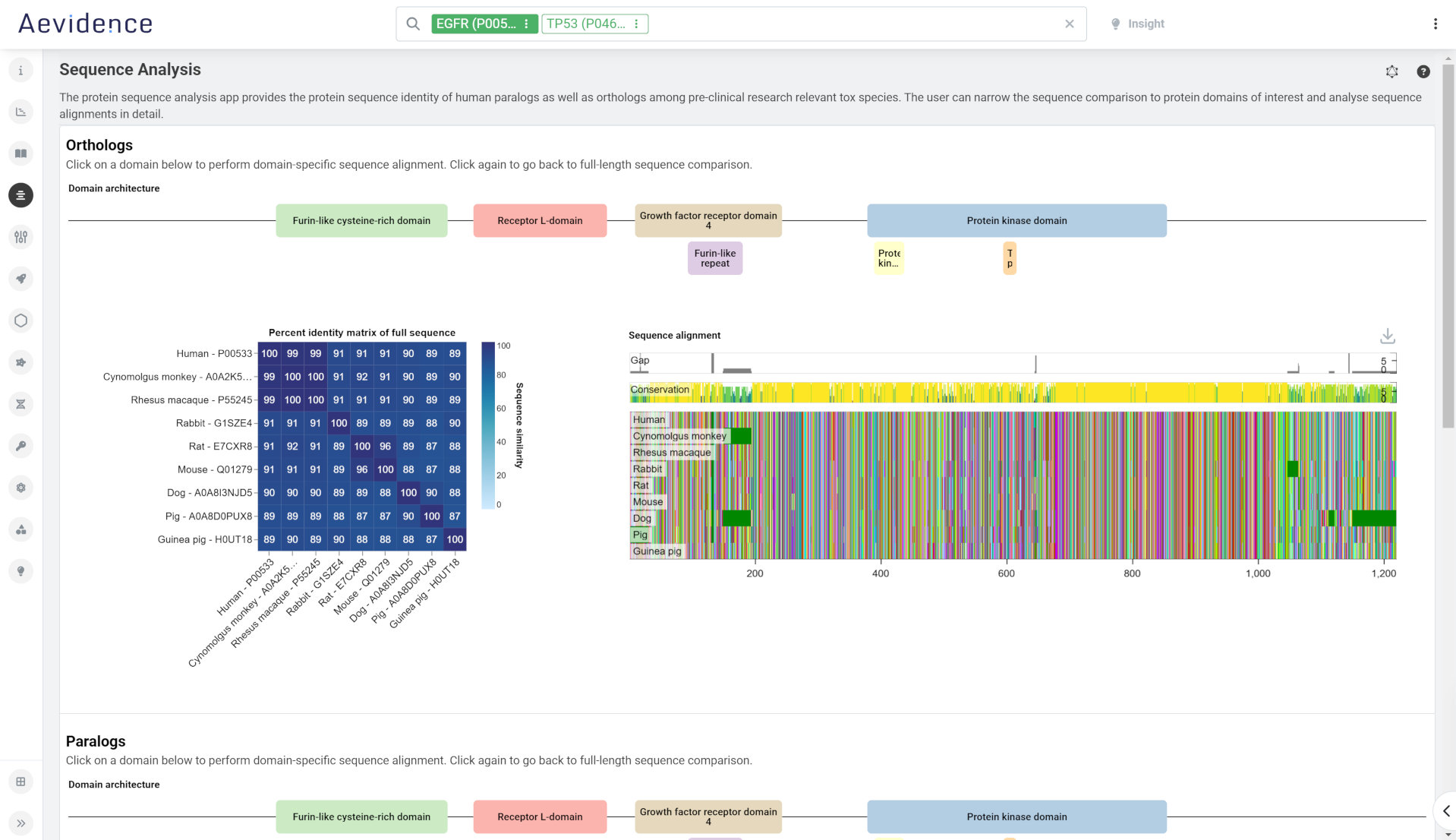Open the chart icon in the sidebar
Screen dimensions: 1456x840
(20, 112)
